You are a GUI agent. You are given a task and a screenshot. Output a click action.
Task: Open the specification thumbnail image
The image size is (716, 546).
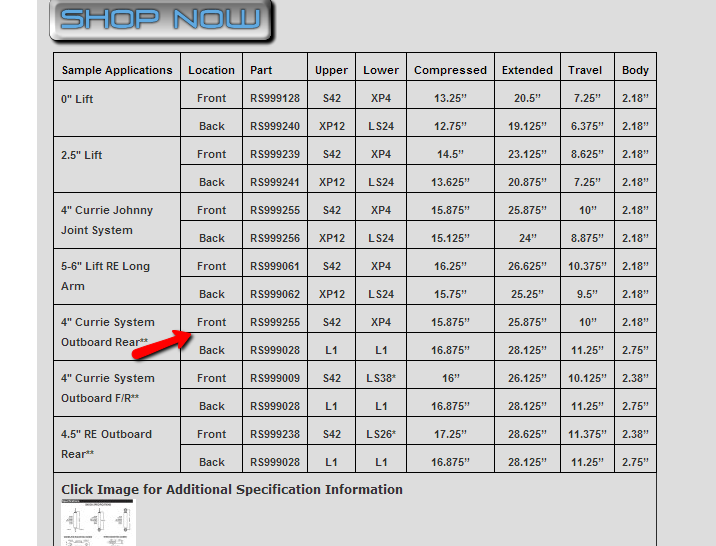pos(98,522)
